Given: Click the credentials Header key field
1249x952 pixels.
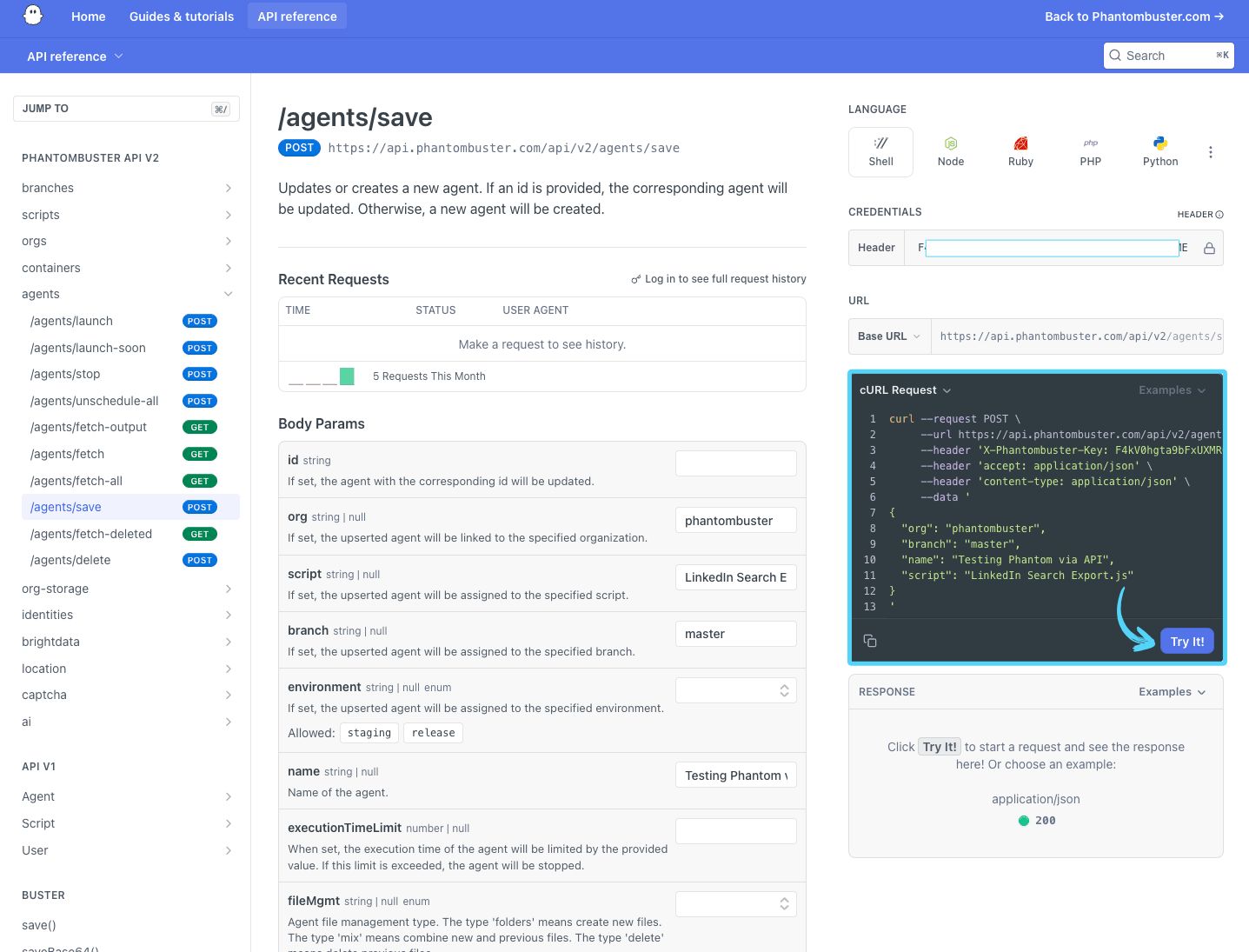Looking at the screenshot, I should [x=1052, y=248].
